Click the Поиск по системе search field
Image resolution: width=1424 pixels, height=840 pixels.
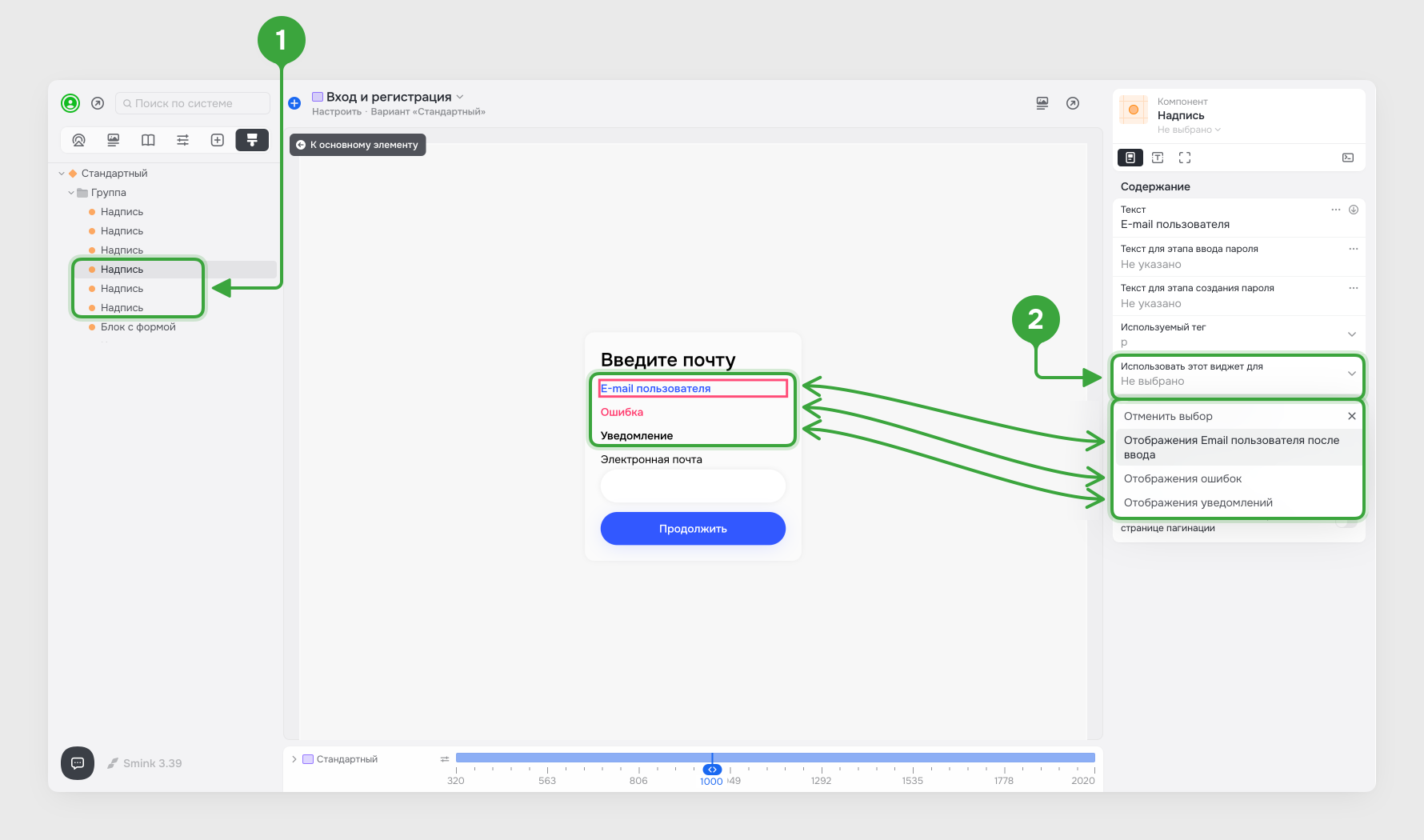tap(193, 103)
